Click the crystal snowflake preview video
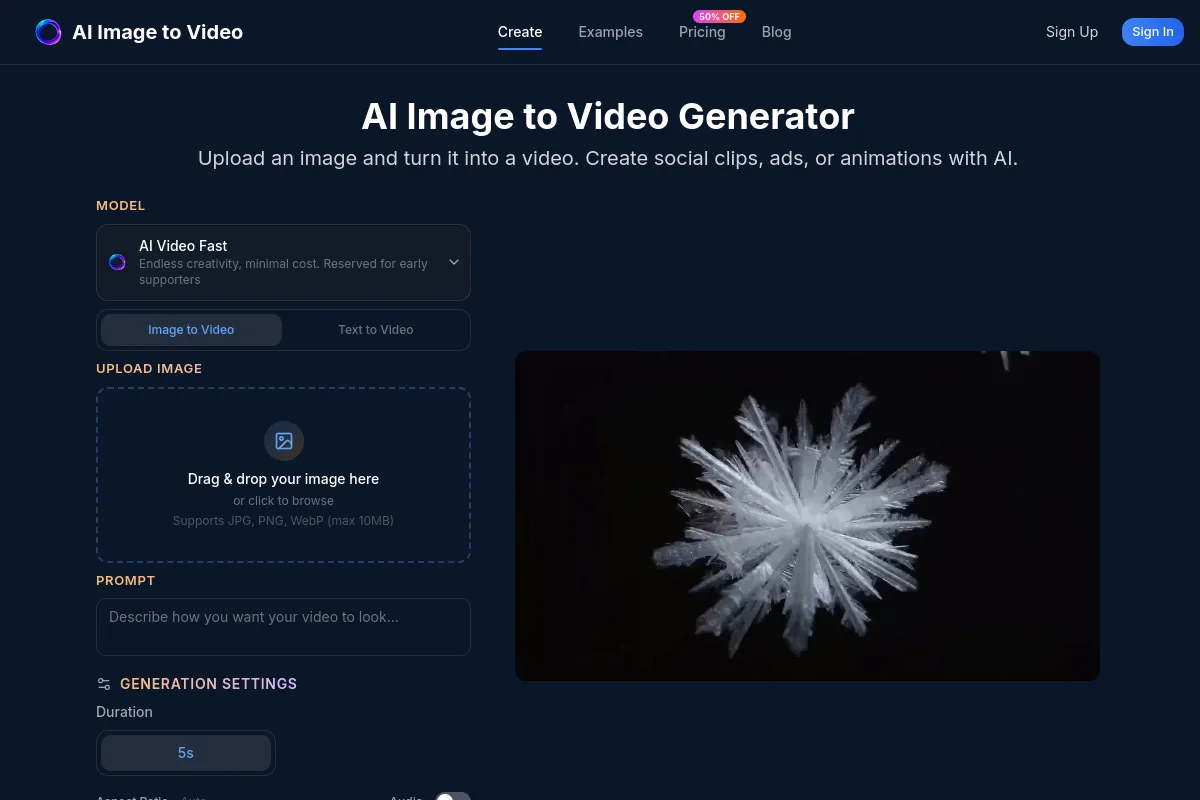 (807, 516)
